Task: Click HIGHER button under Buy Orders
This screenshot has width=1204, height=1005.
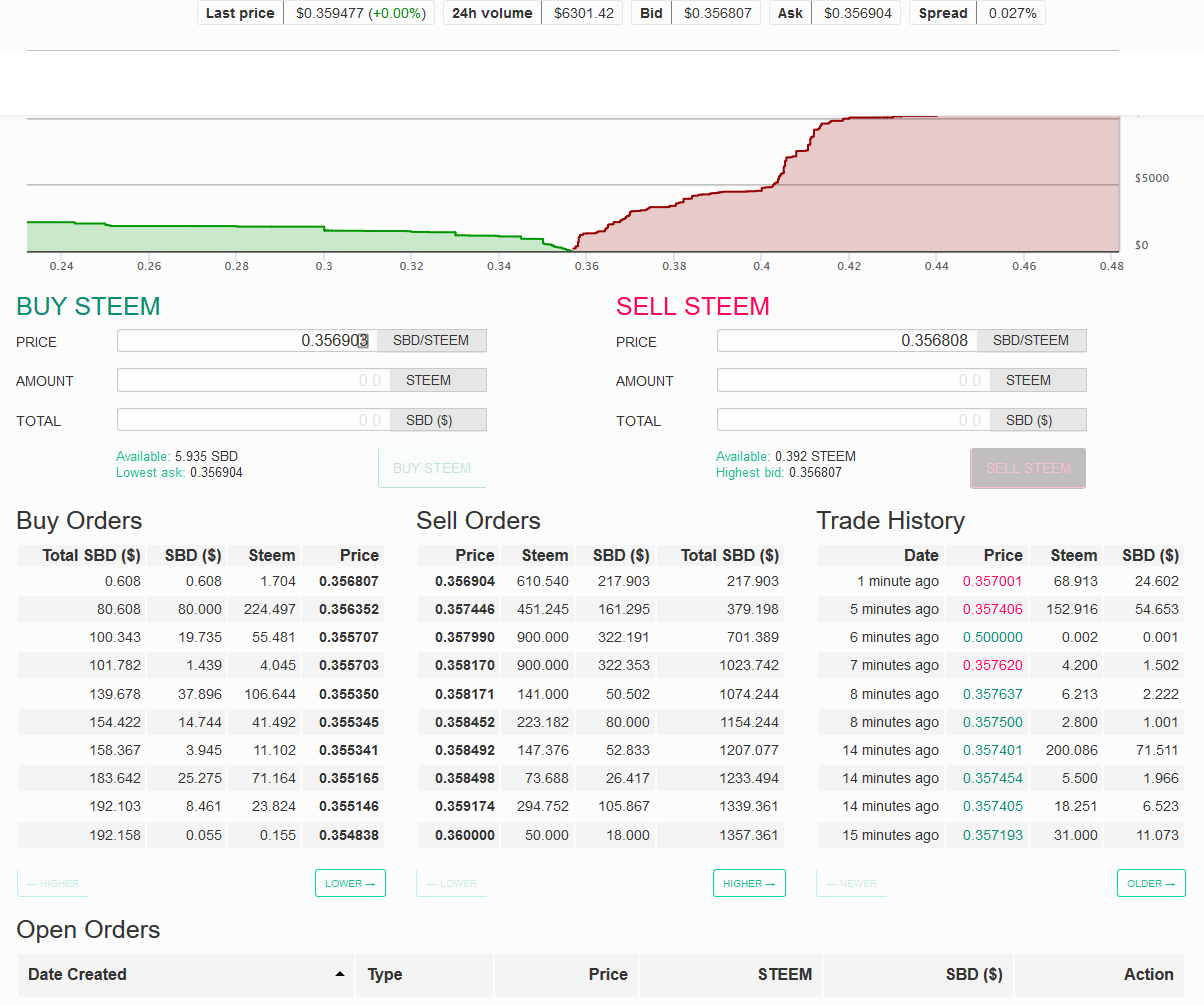Action: [53, 883]
